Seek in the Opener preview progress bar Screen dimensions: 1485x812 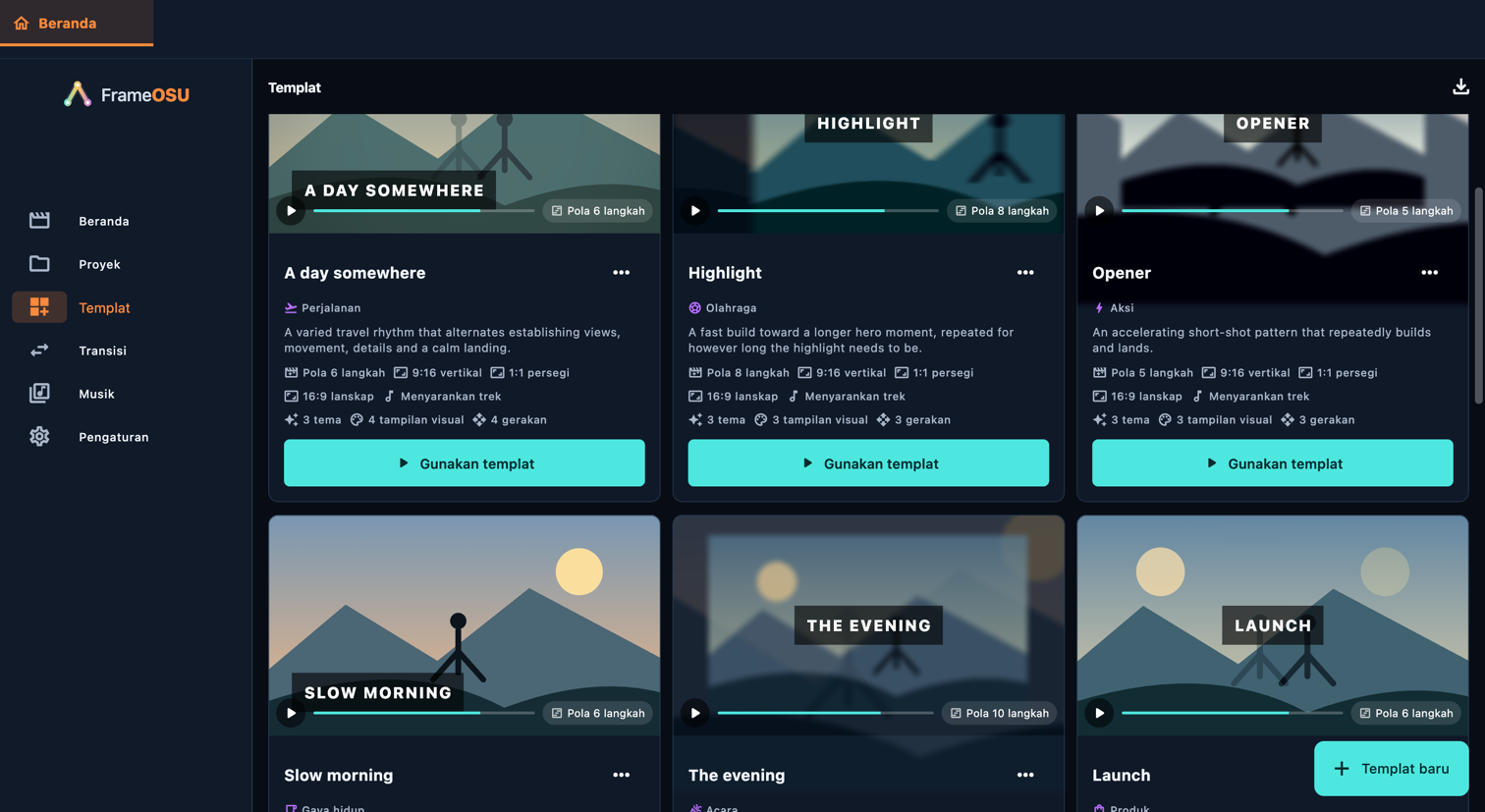[1233, 211]
